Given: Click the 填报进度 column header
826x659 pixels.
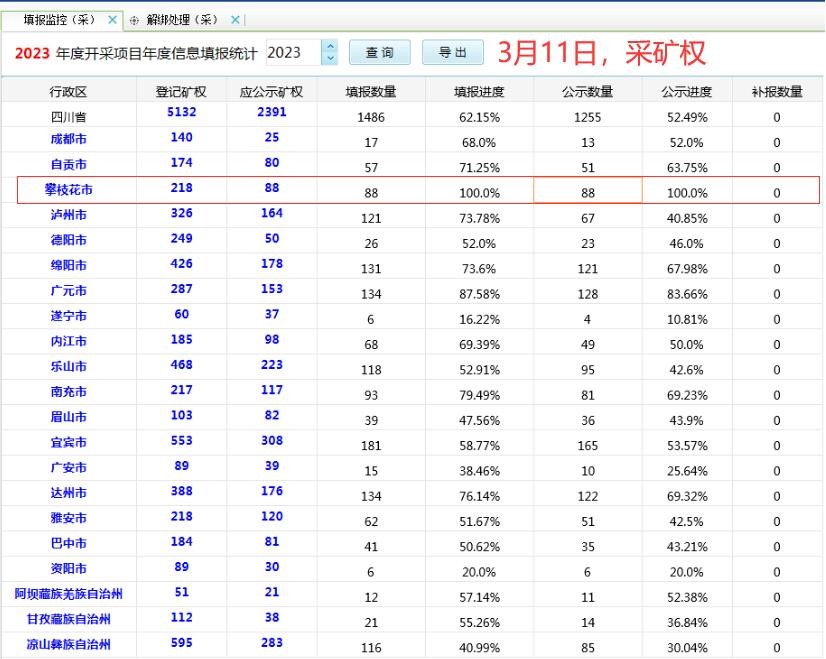Looking at the screenshot, I should (x=479, y=92).
